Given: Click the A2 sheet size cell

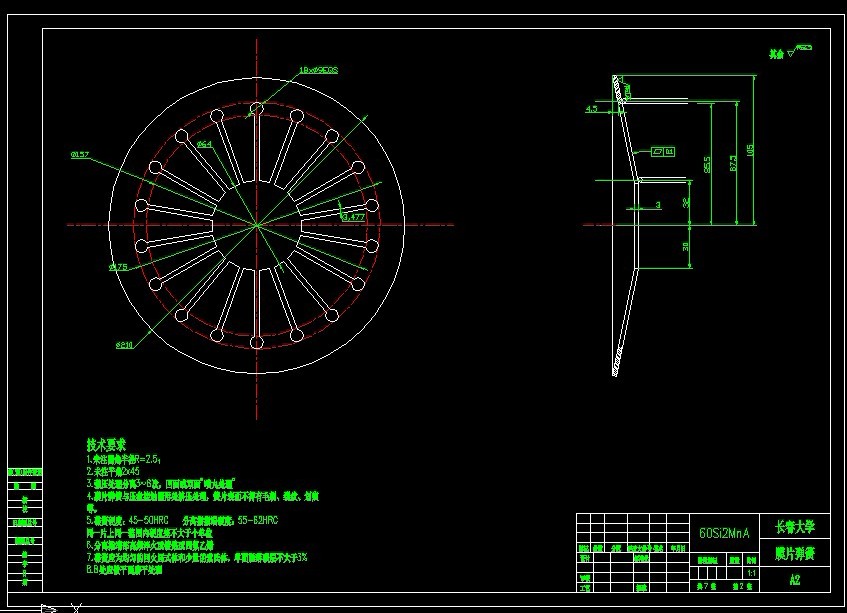Looking at the screenshot, I should click(x=795, y=580).
